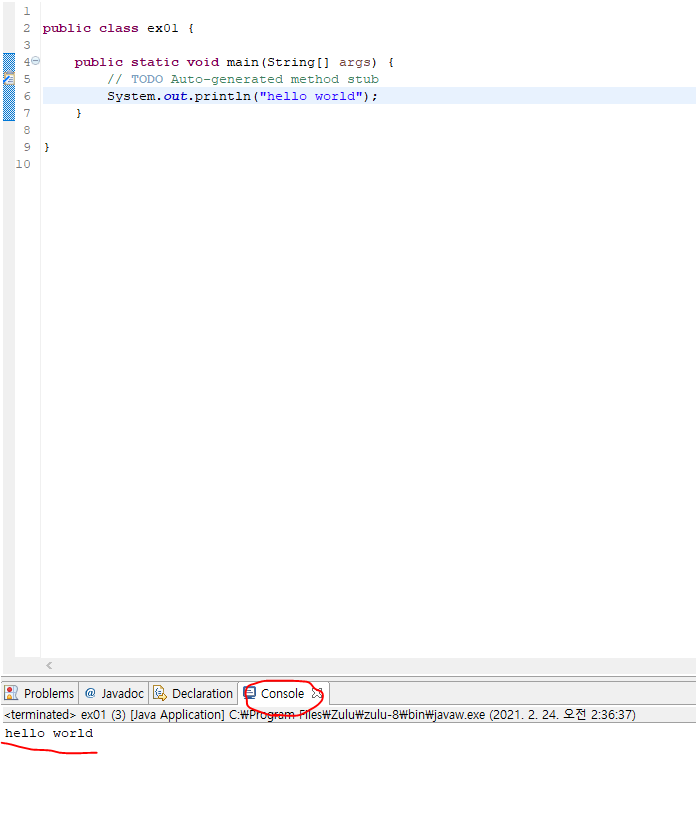The width and height of the screenshot is (696, 828).
Task: Click the Javadoc @ icon
Action: [90, 693]
